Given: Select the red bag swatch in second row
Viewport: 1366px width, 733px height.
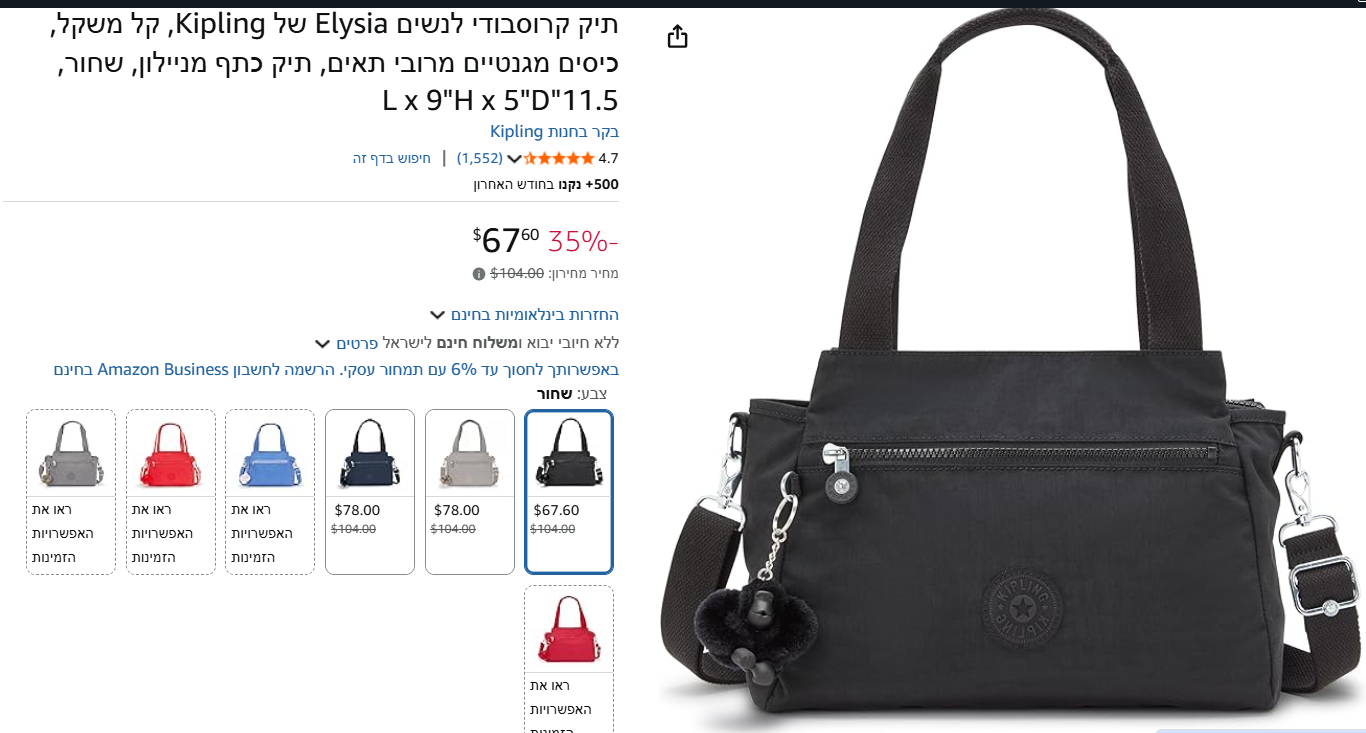Looking at the screenshot, I should coord(569,659).
